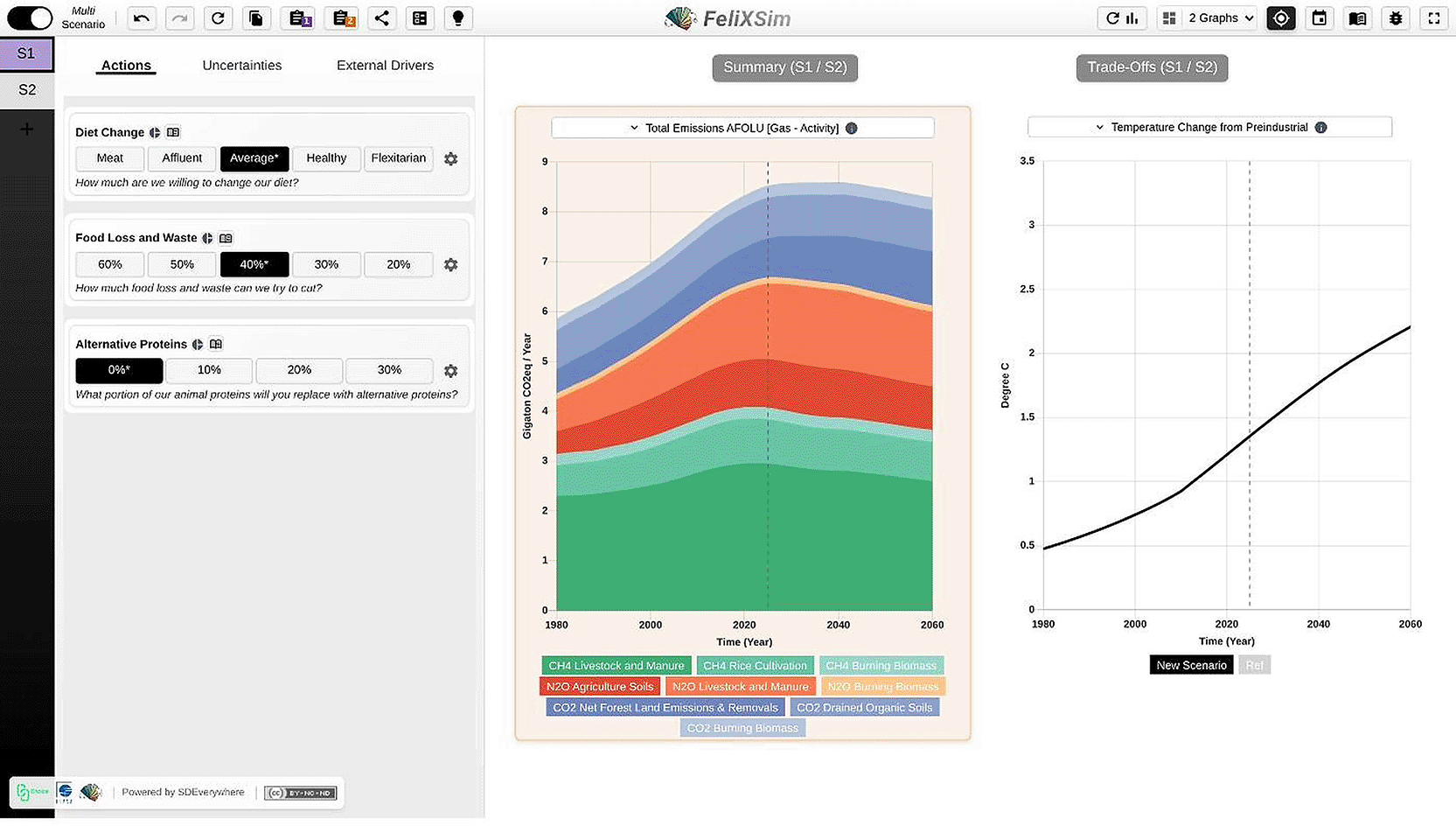Open Alternative Proteins settings gear
The width and height of the screenshot is (1456, 826).
451,371
